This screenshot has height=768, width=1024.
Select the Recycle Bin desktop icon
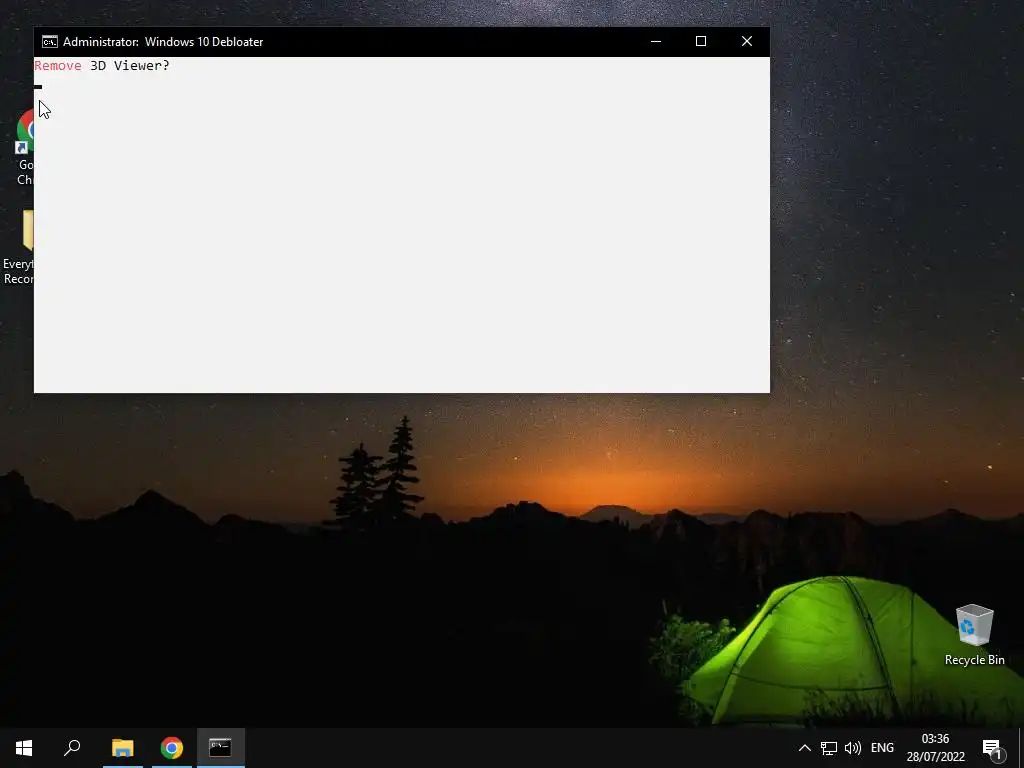click(x=974, y=635)
